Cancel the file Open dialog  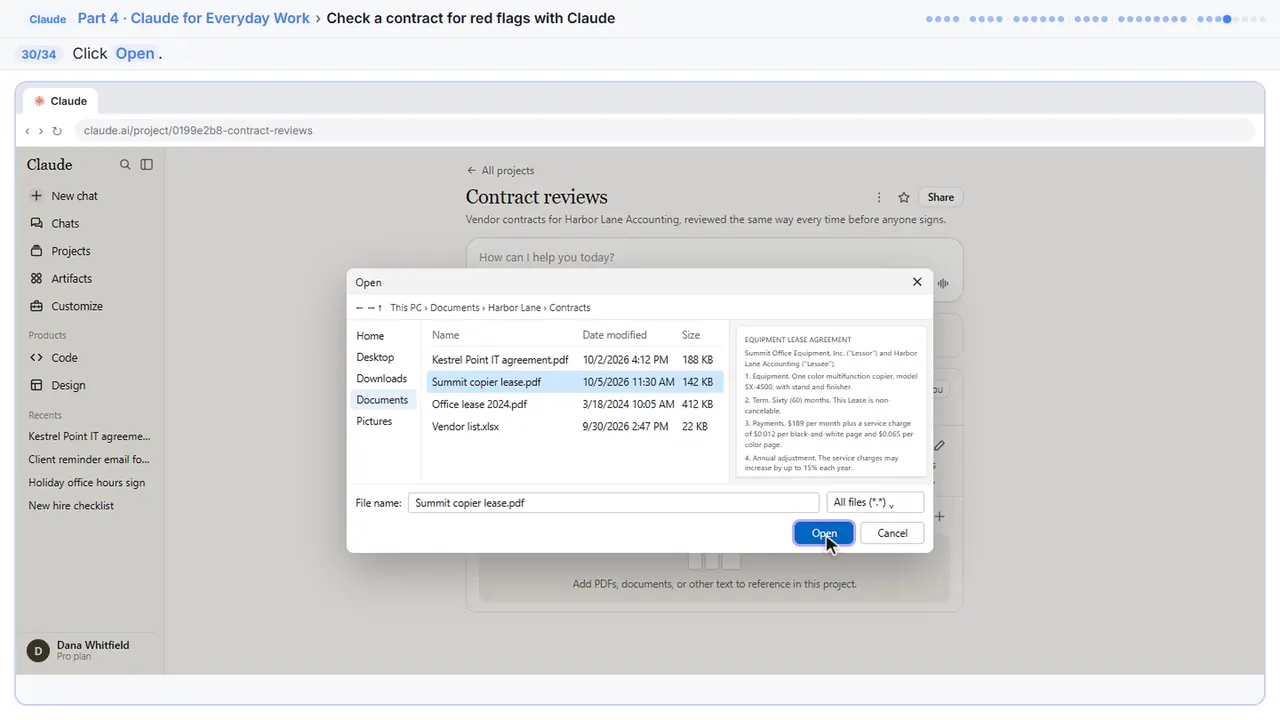892,534
